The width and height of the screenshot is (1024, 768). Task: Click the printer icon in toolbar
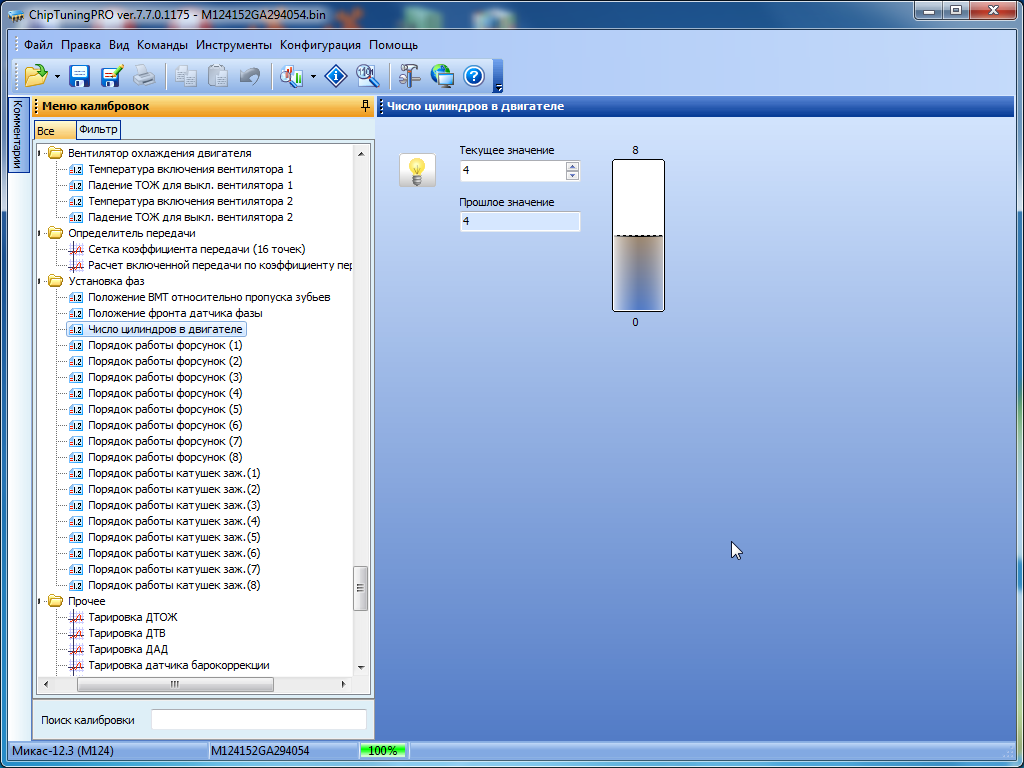pos(144,75)
